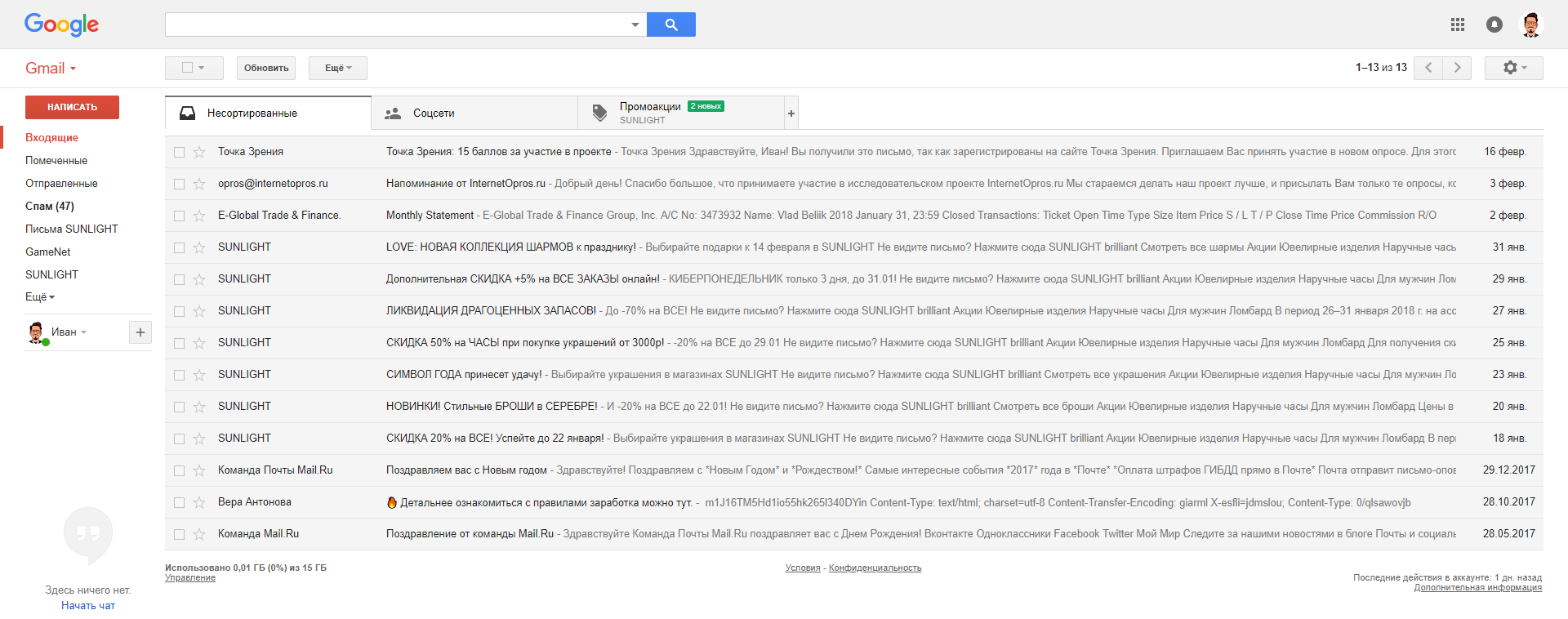Add a chat contact with plus button

pos(140,332)
